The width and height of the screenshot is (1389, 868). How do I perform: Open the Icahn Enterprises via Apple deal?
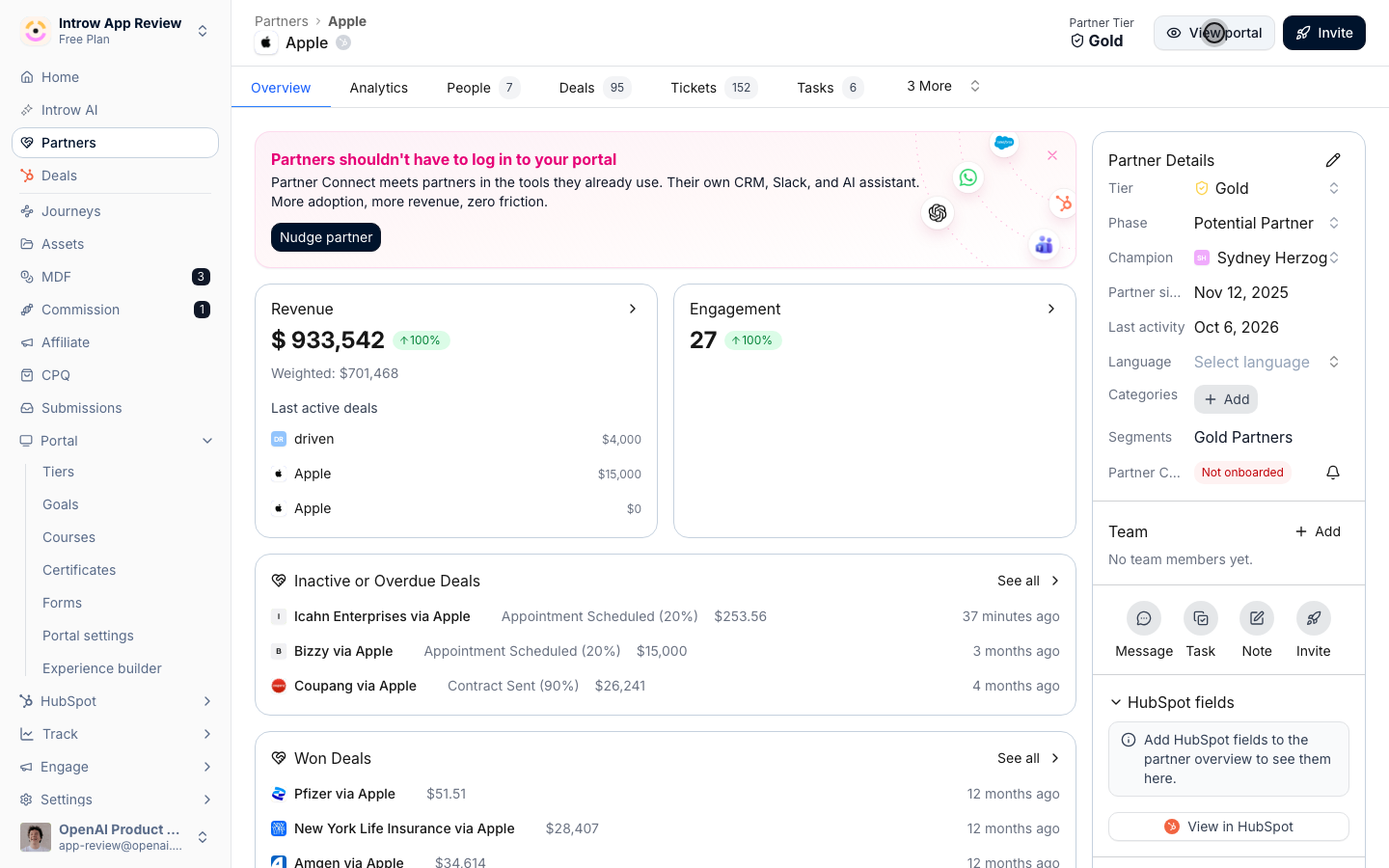pyautogui.click(x=382, y=616)
